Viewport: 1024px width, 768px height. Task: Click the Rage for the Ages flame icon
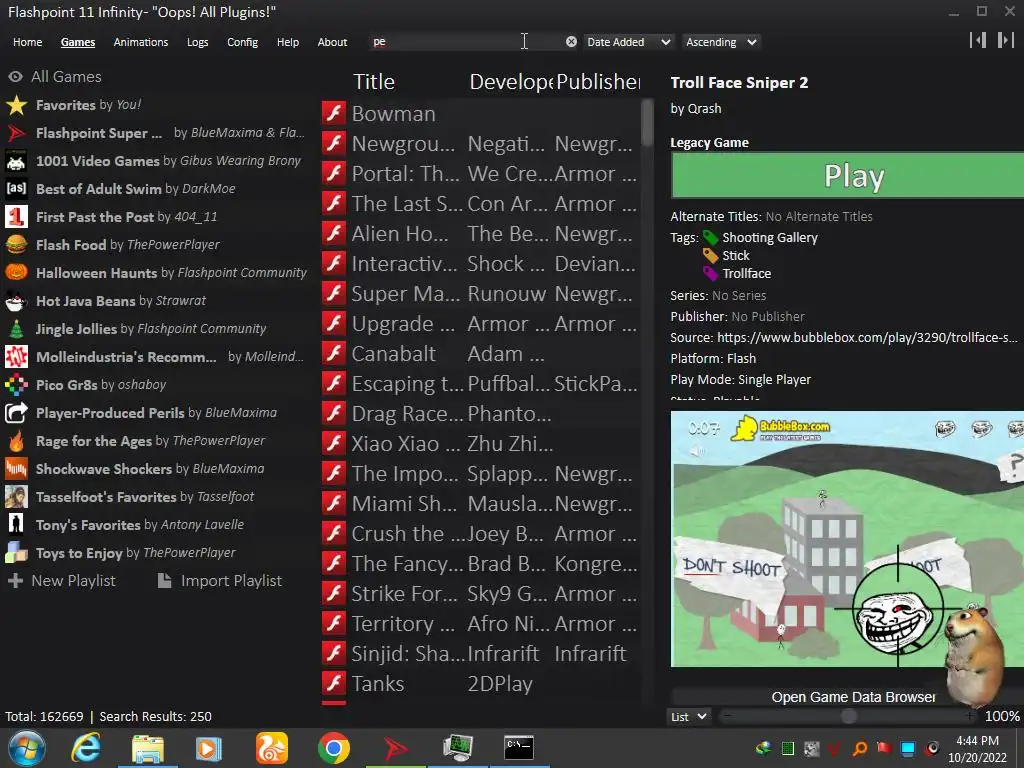[x=16, y=441]
